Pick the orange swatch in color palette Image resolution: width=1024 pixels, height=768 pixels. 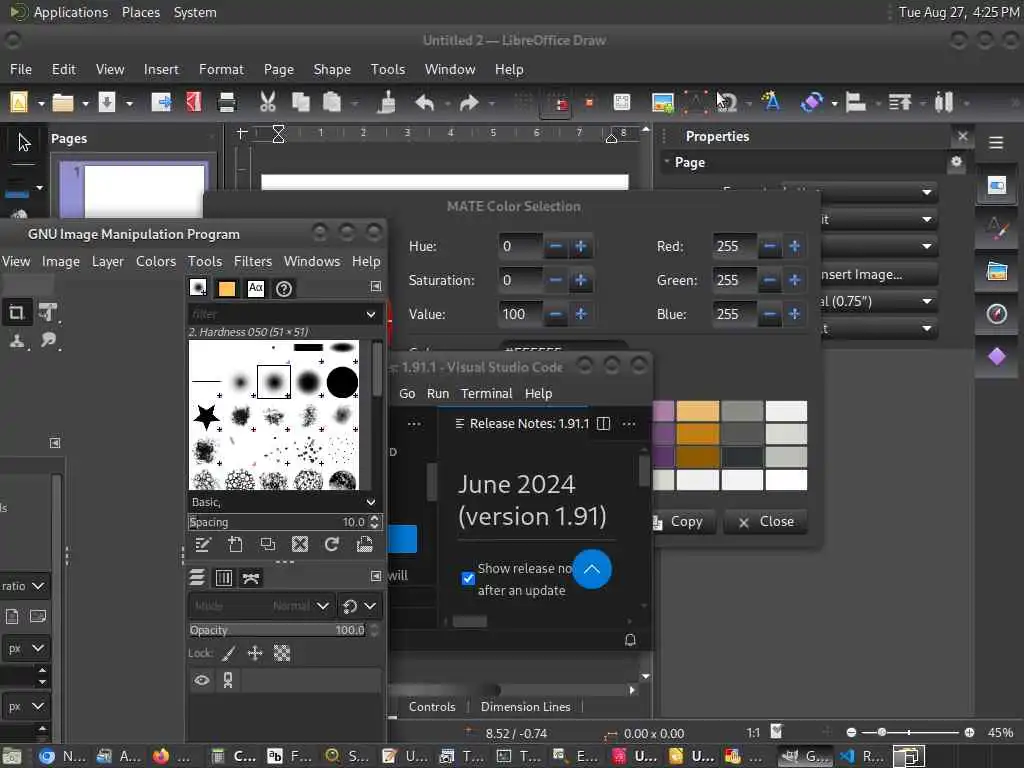[x=697, y=434]
